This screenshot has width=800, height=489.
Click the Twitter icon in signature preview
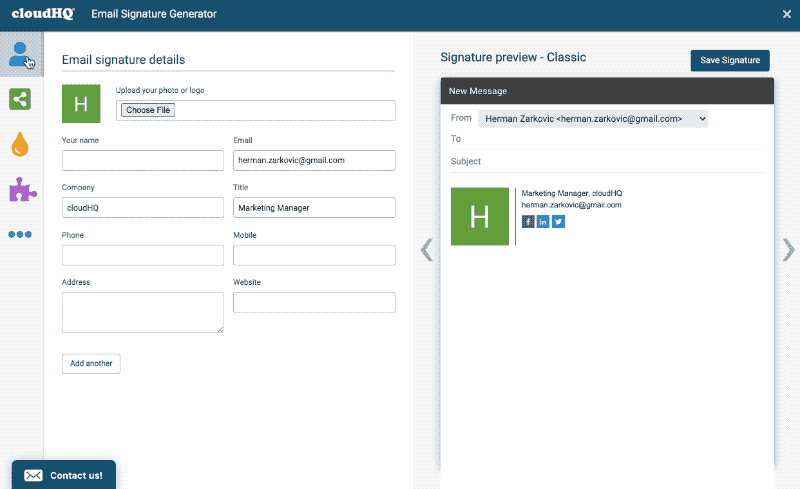(558, 221)
